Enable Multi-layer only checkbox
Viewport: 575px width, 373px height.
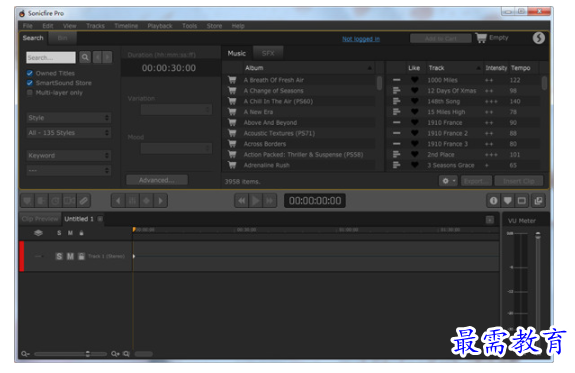(x=30, y=92)
